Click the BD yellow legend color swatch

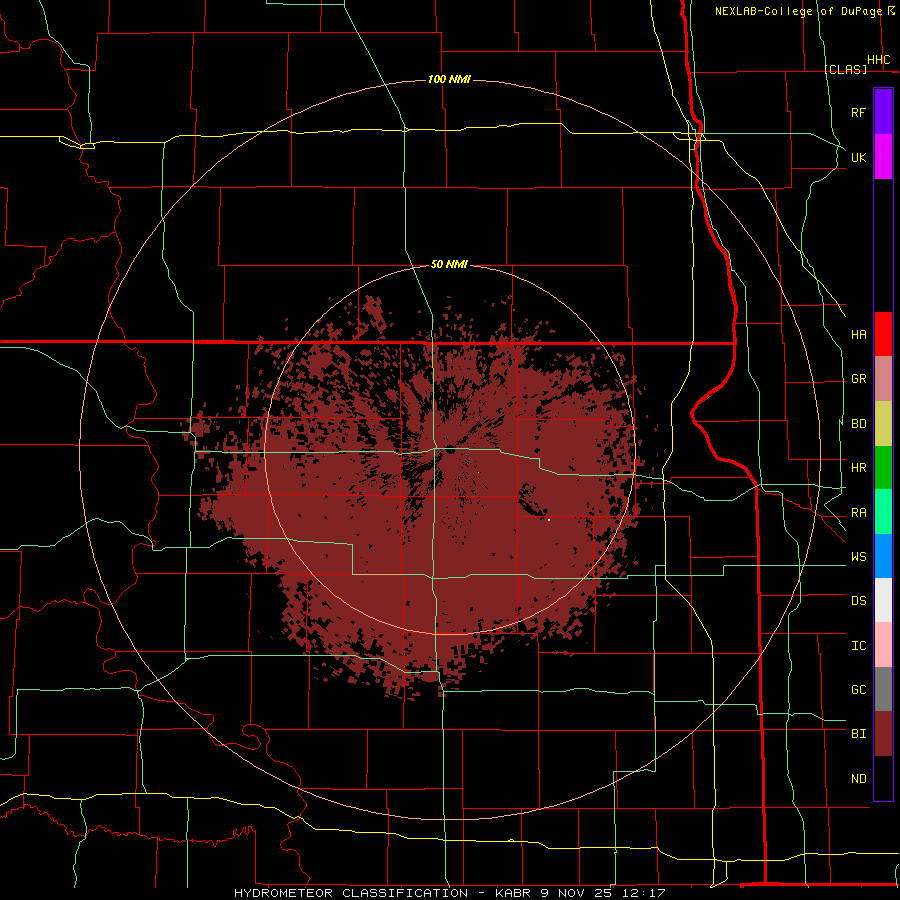click(x=883, y=424)
